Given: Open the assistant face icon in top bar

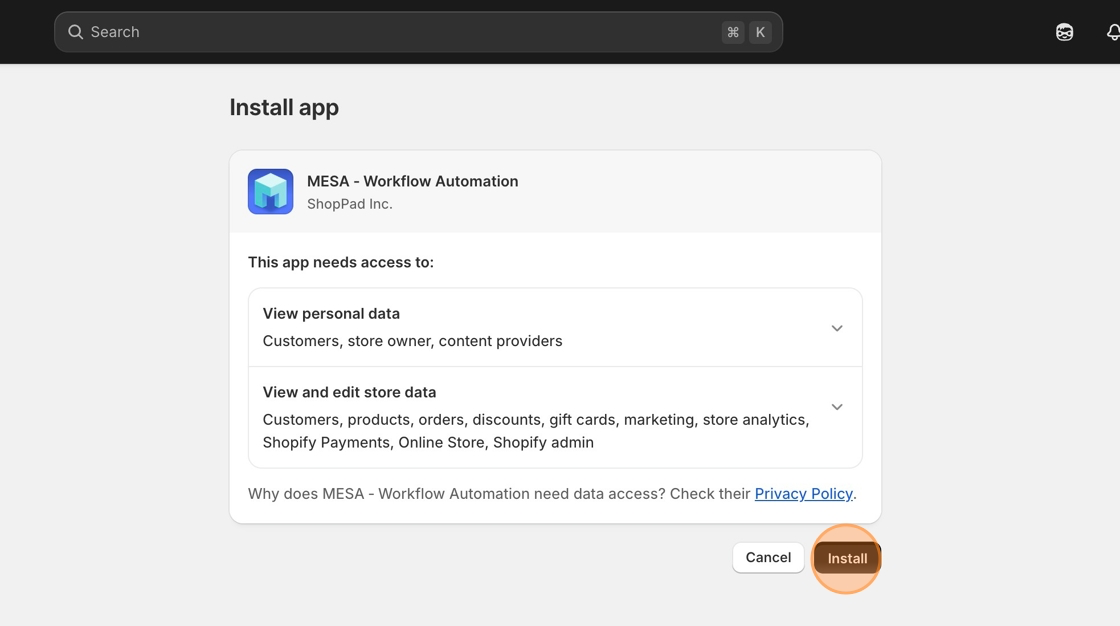Looking at the screenshot, I should point(1064,32).
